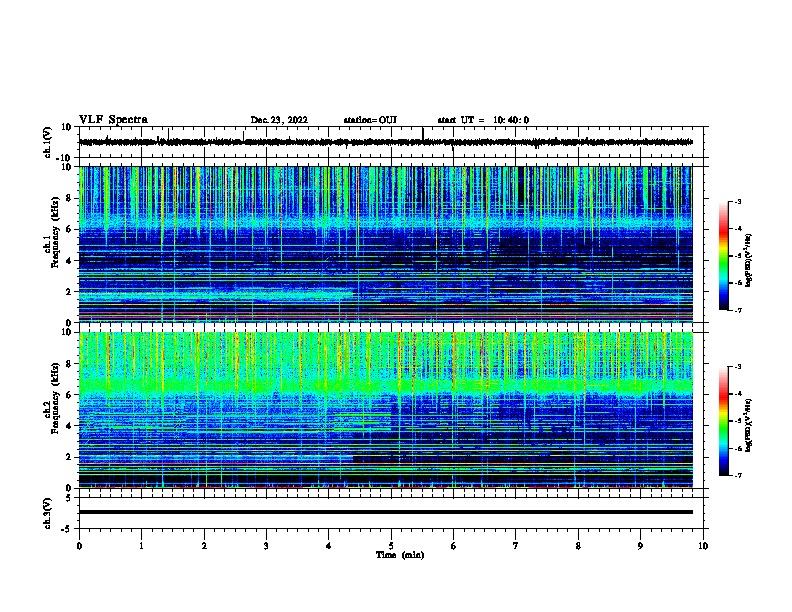Click inside the ch.2 spectrogram panel
This screenshot has width=792, height=612.
click(x=385, y=410)
